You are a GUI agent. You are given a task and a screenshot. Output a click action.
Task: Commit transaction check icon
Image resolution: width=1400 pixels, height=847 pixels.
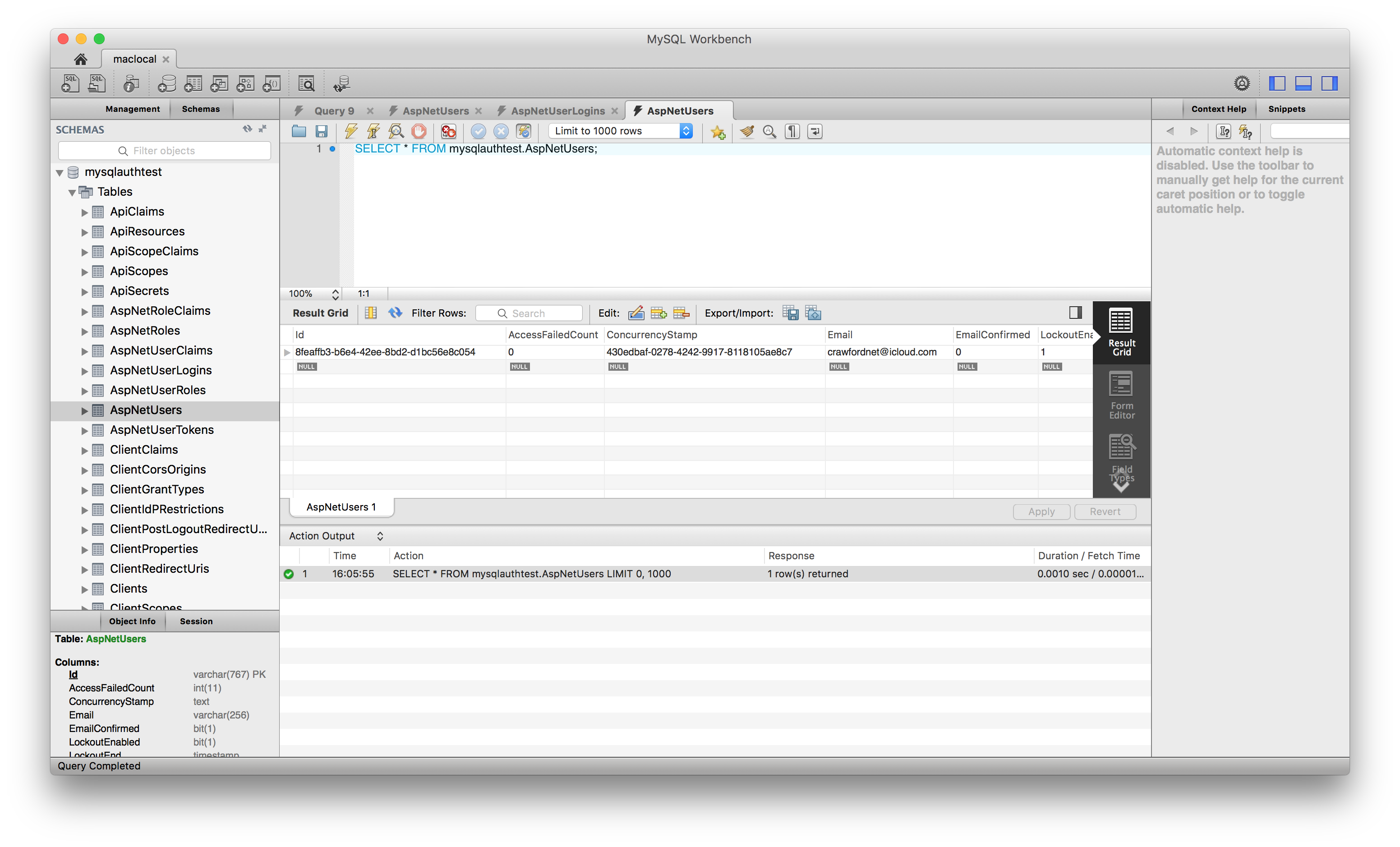(479, 131)
